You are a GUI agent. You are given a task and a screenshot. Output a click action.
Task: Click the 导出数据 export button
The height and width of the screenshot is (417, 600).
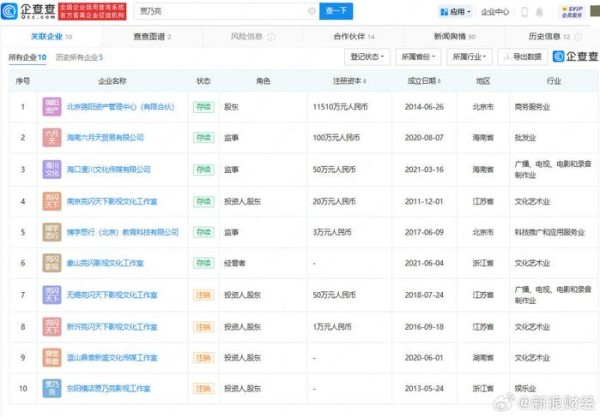coord(522,57)
